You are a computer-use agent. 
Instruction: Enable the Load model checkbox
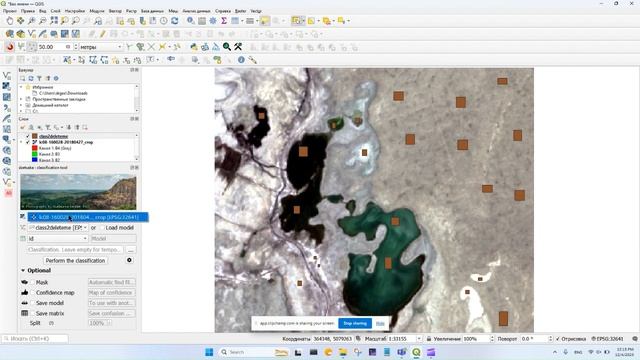pos(102,228)
